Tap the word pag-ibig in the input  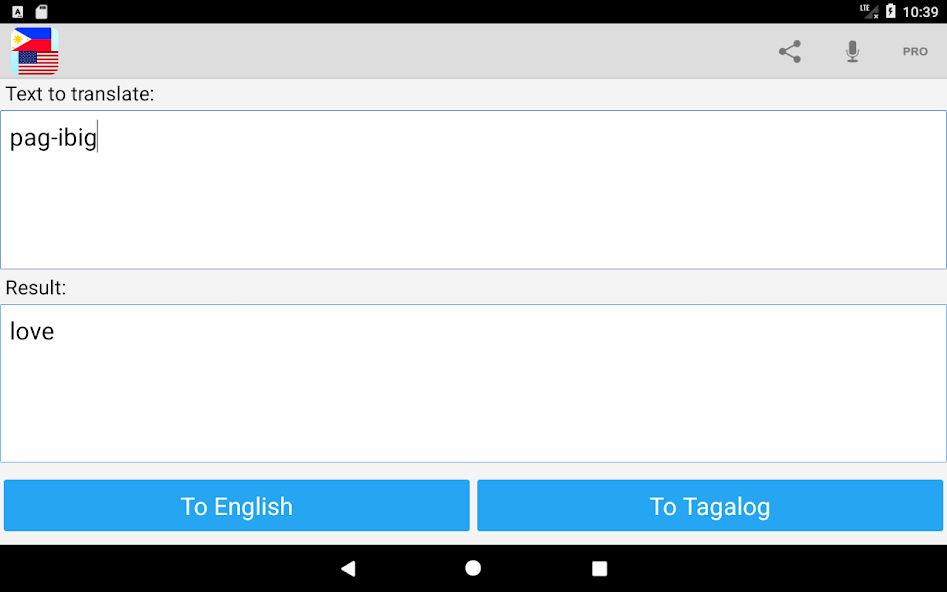(53, 138)
